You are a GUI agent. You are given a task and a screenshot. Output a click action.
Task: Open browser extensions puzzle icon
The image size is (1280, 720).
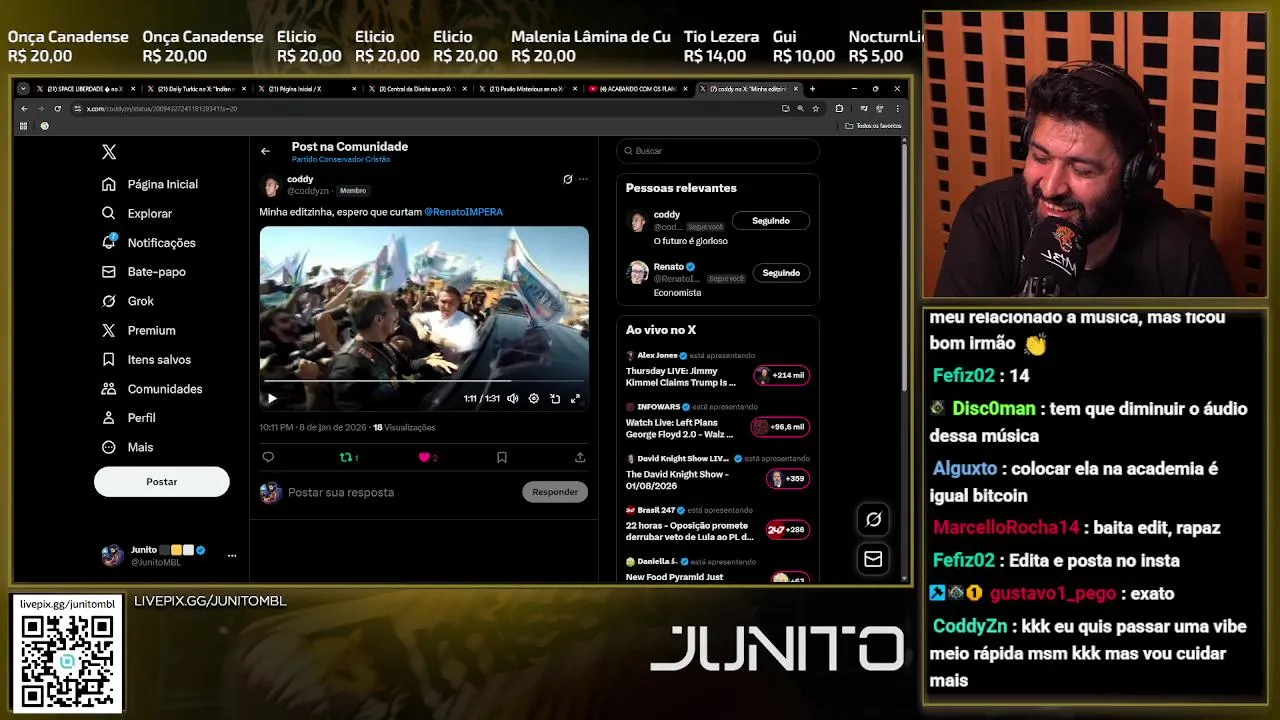point(839,108)
